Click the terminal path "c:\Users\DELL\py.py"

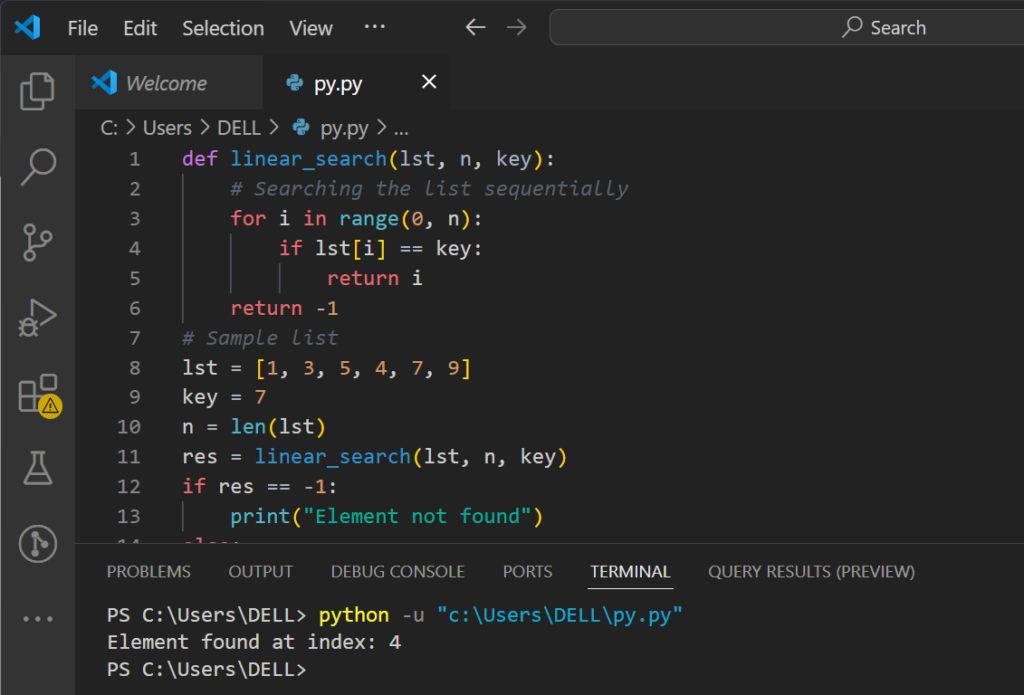tap(560, 615)
